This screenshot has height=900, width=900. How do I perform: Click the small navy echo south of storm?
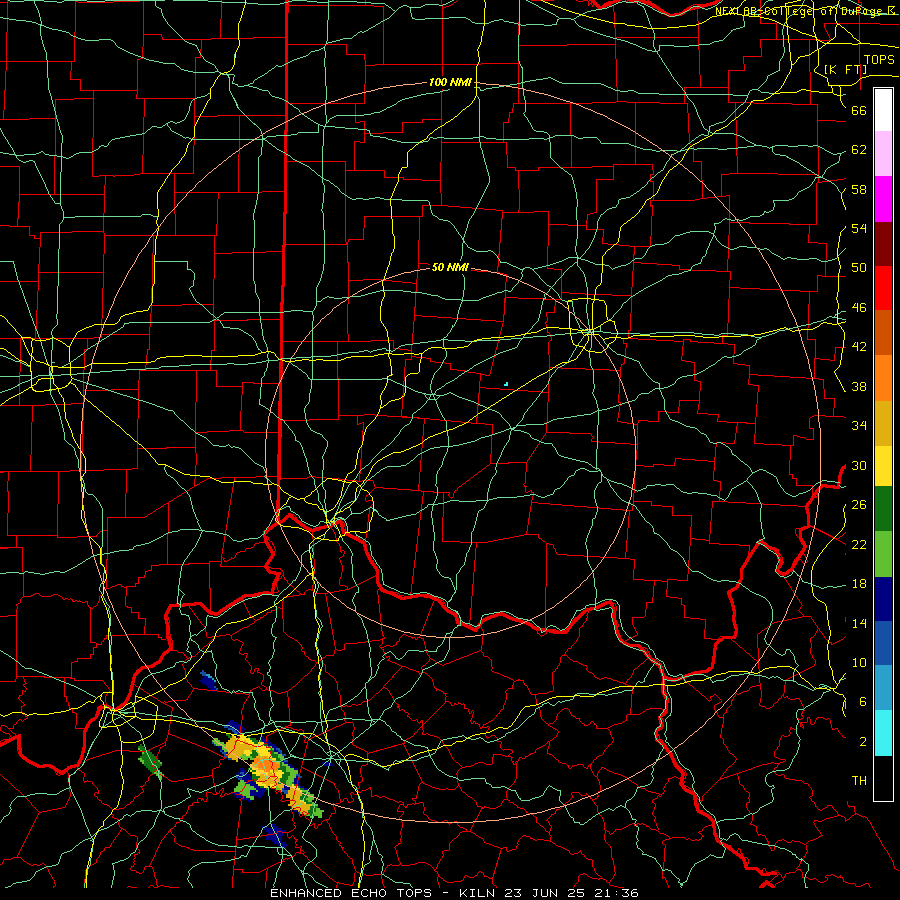coord(274,835)
